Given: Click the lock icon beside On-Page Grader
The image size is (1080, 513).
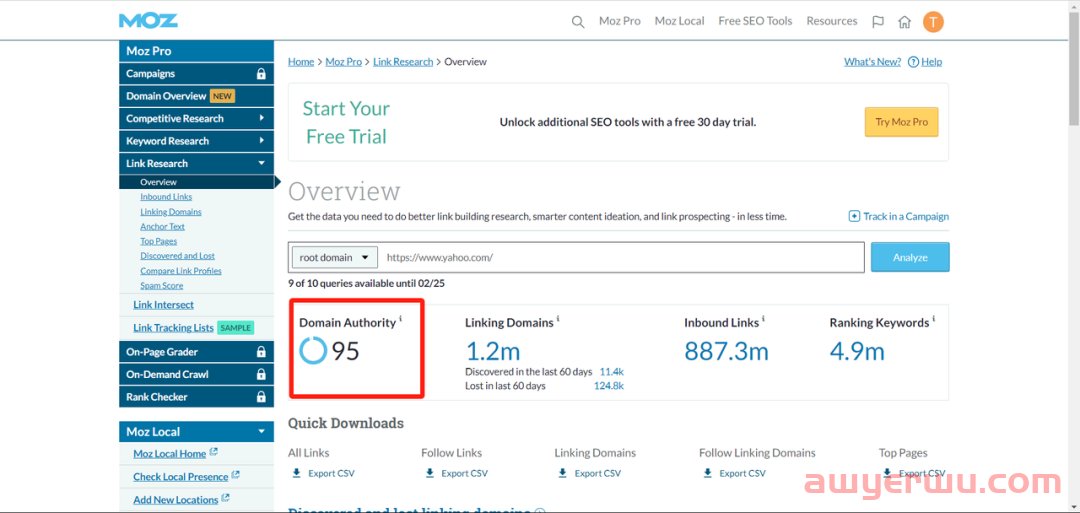Looking at the screenshot, I should coord(261,352).
